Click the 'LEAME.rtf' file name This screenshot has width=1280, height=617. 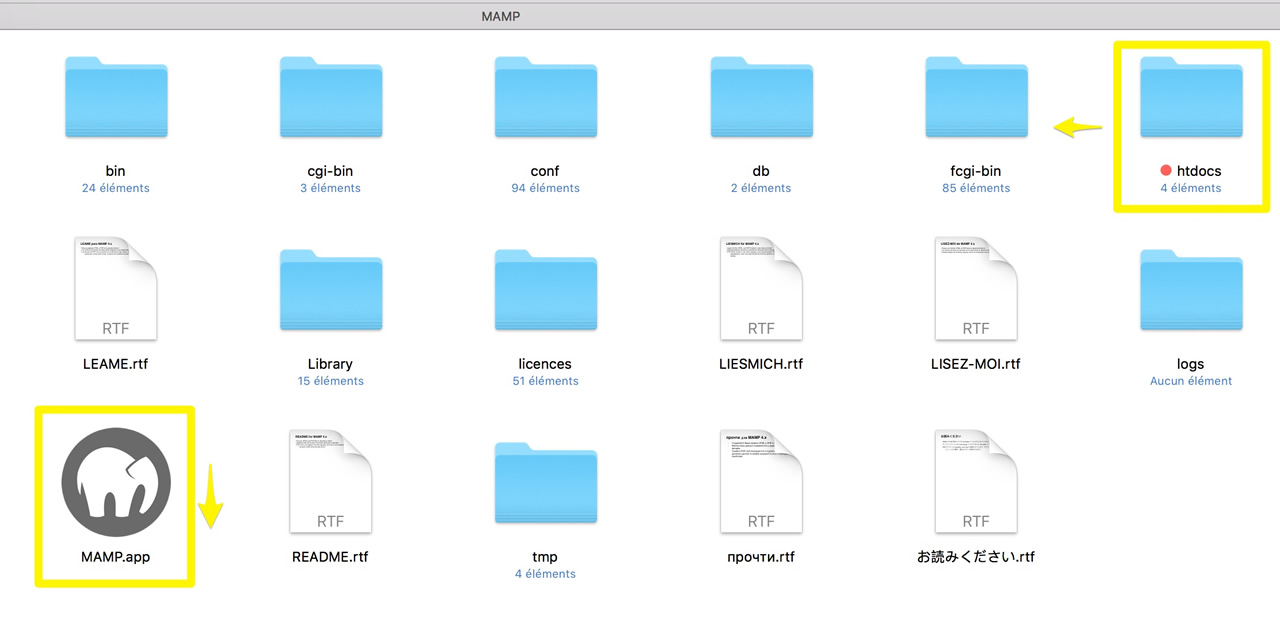click(116, 364)
